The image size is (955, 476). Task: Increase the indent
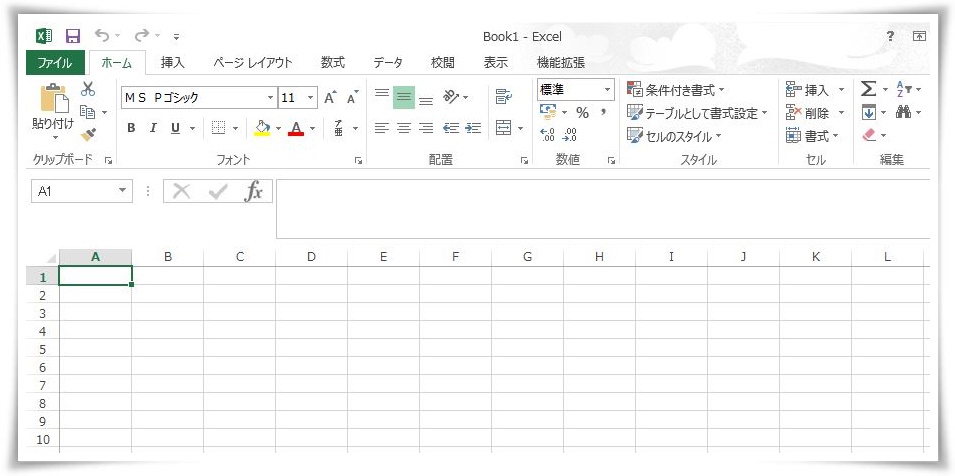pyautogui.click(x=473, y=128)
